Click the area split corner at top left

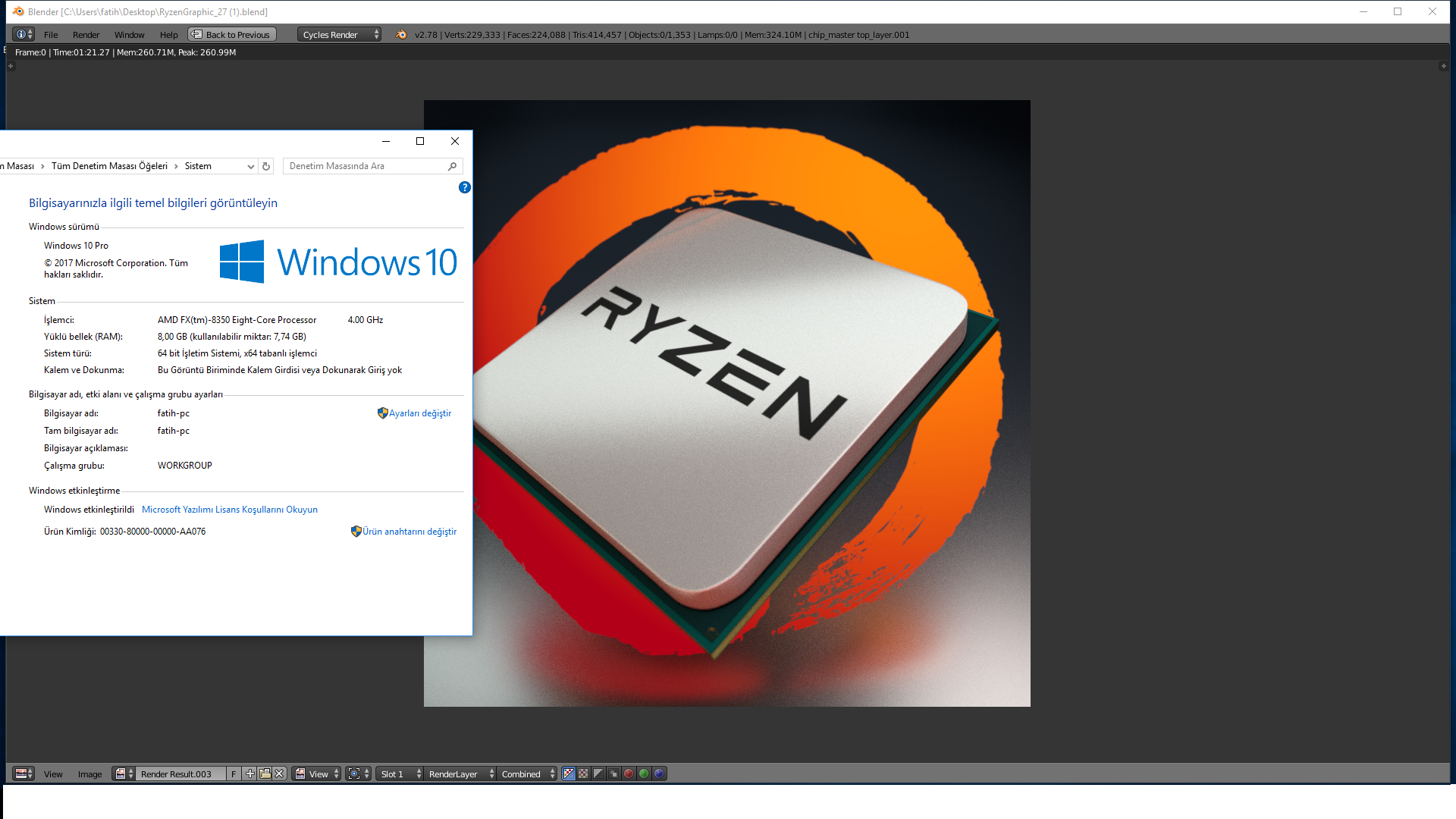pos(11,67)
